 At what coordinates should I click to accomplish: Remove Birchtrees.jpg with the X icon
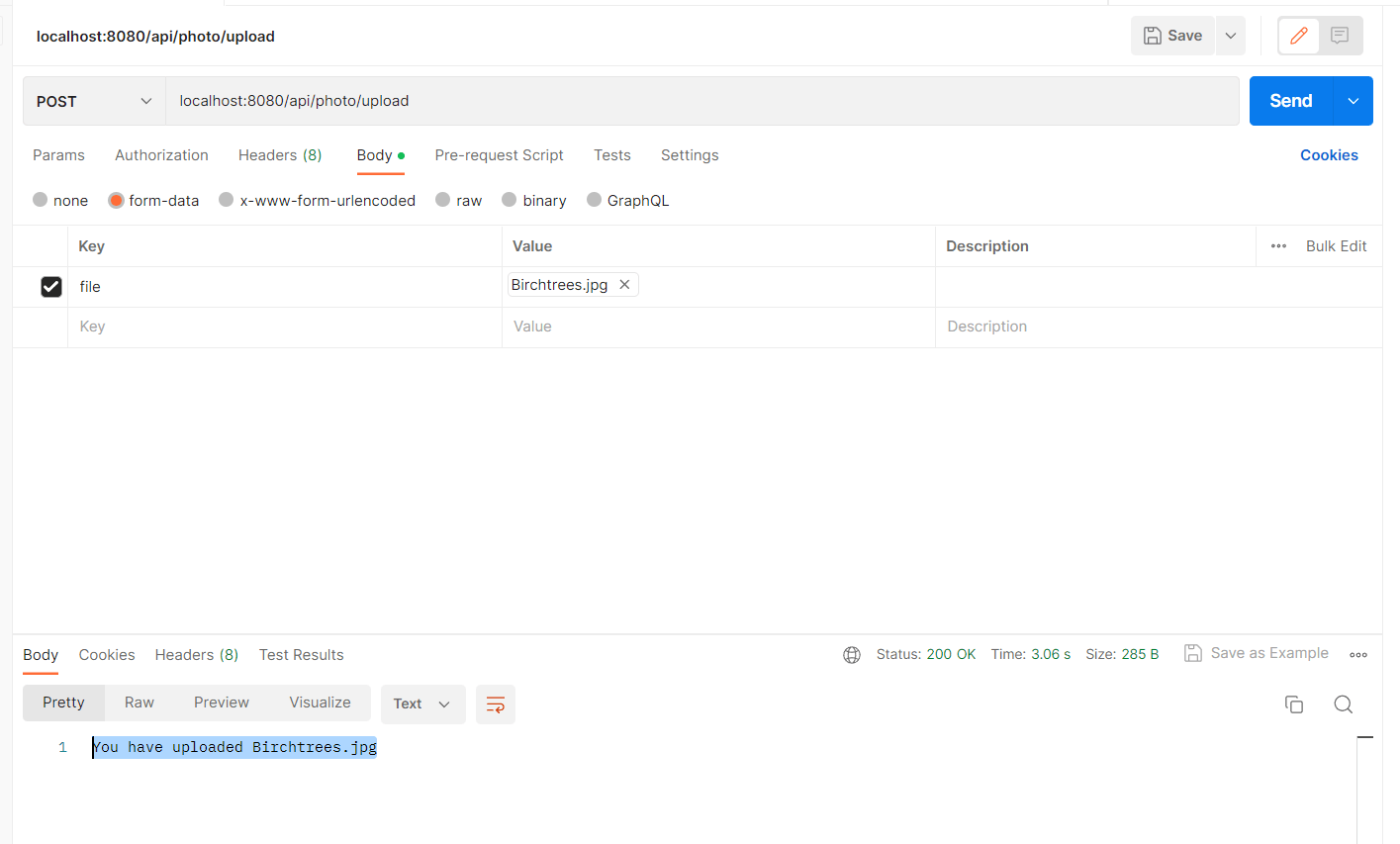(624, 285)
